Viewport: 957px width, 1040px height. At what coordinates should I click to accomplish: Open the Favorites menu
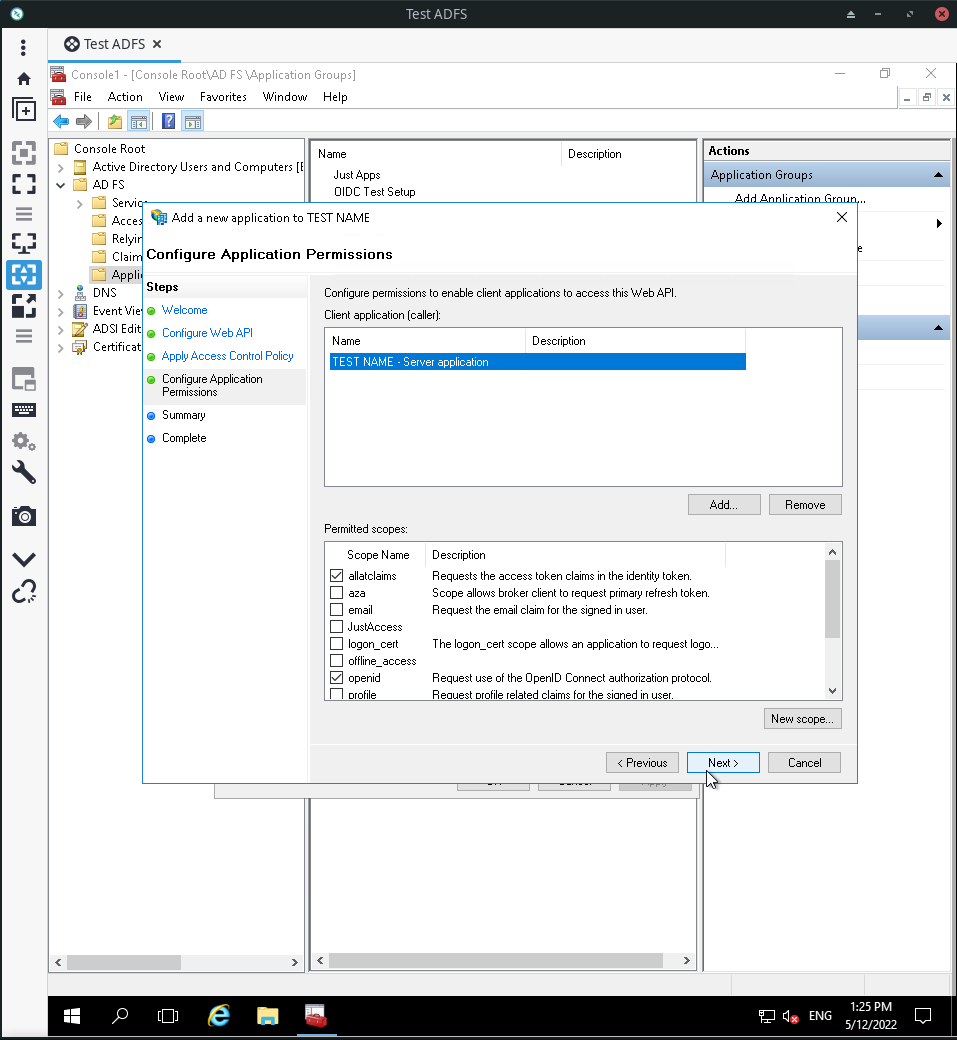pos(223,97)
